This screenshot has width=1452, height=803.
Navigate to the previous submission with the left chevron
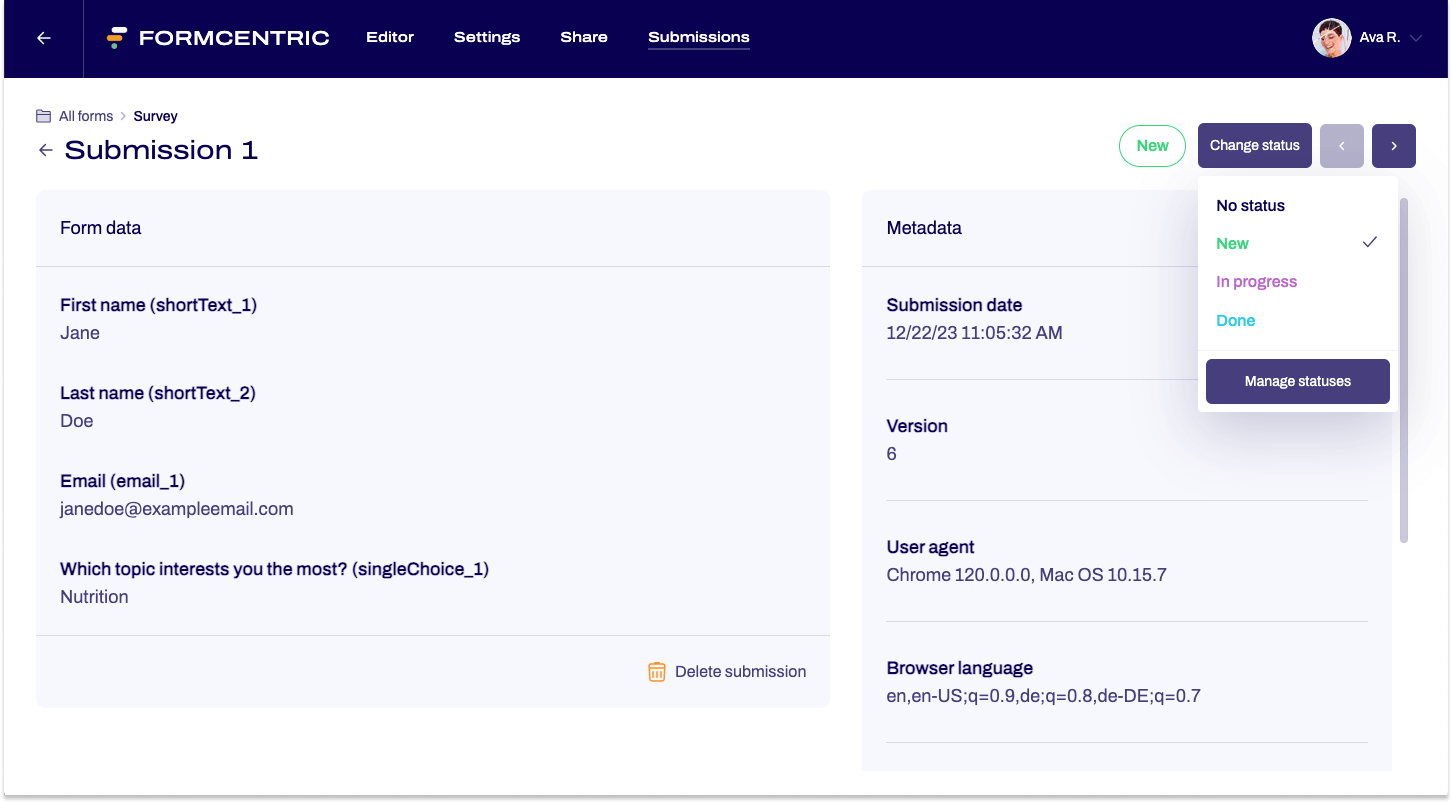1341,145
